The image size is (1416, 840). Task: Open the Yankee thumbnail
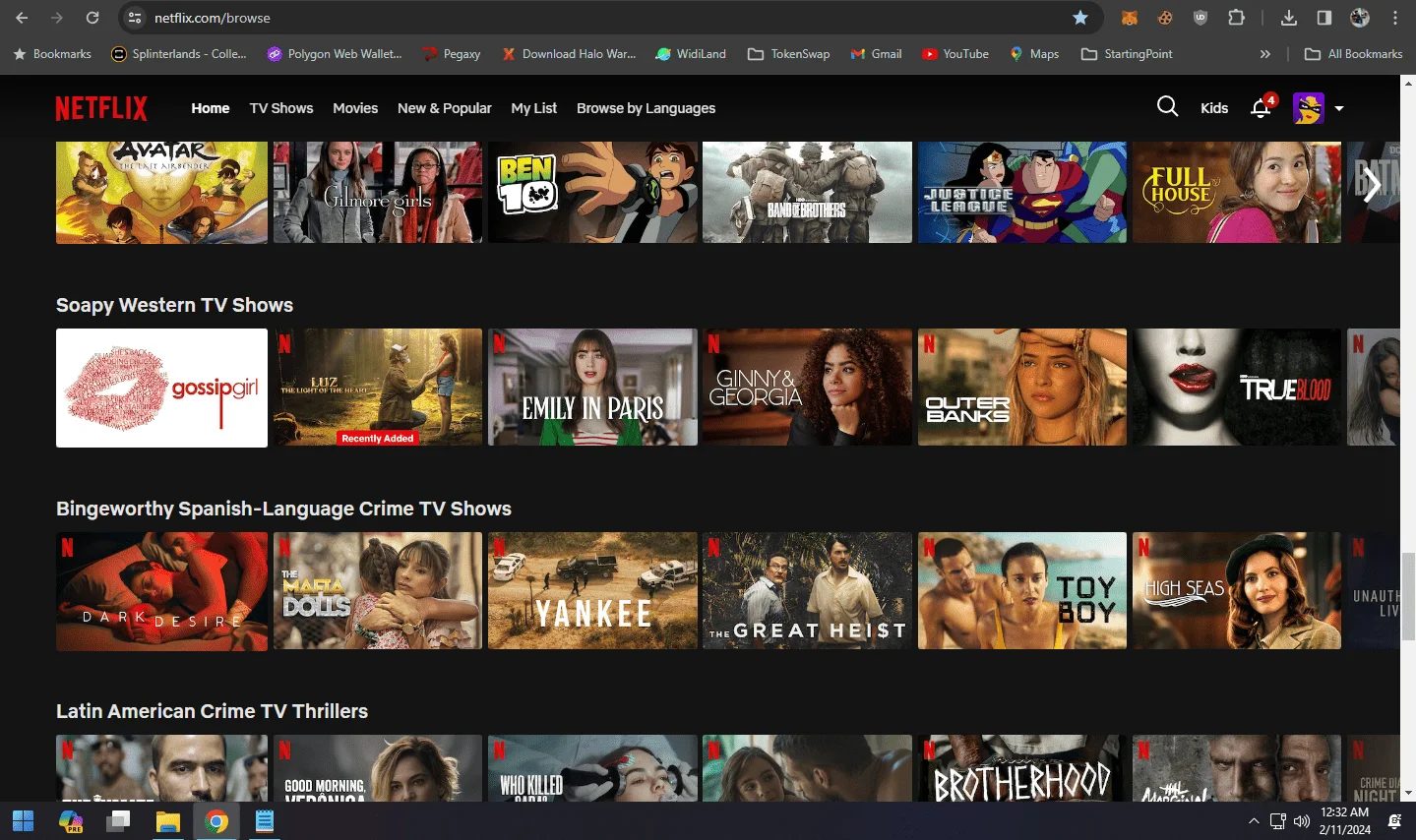point(592,591)
